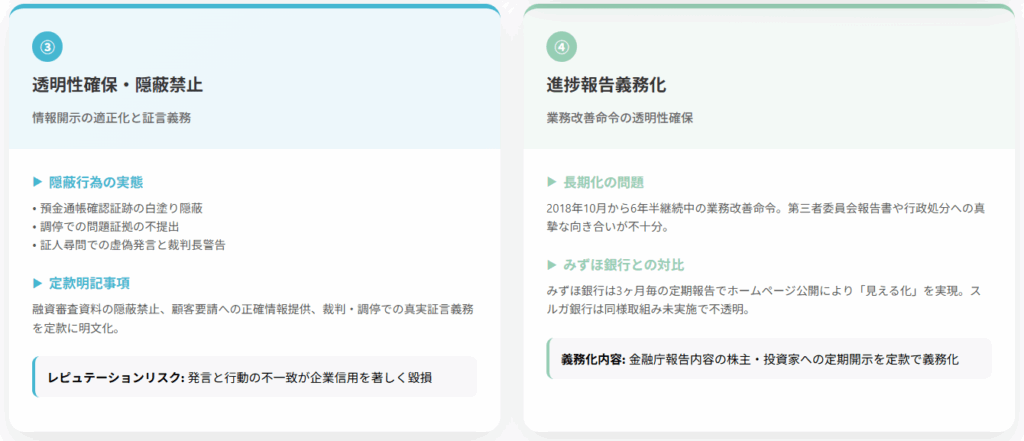Click the arrow beside みずほ銀行との対比
The height and width of the screenshot is (441, 1024).
pyautogui.click(x=552, y=265)
